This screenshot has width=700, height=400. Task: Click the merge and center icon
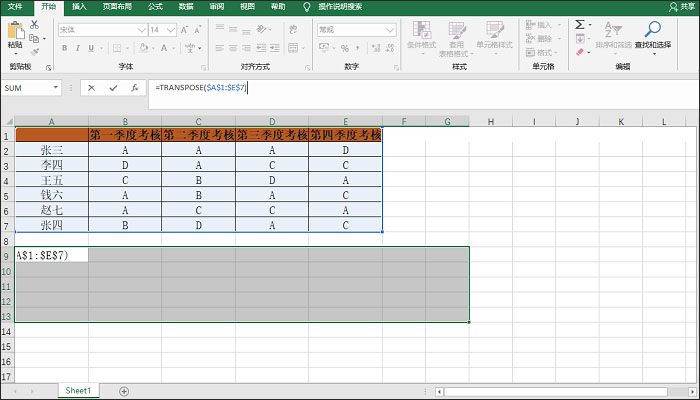coord(293,48)
